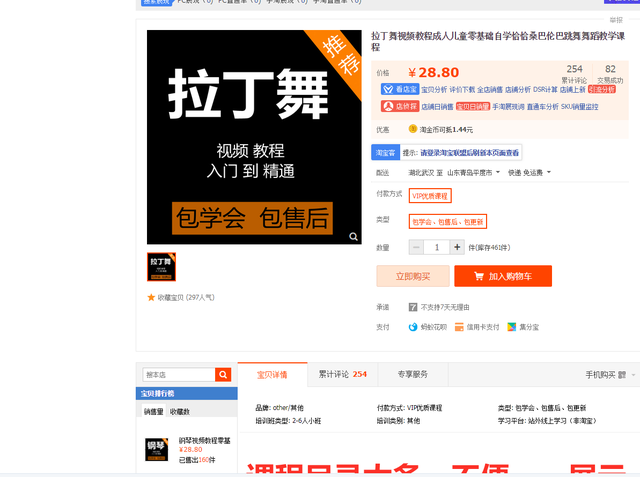Click the 254 累计评论 counter
This screenshot has width=640, height=477.
[574, 73]
